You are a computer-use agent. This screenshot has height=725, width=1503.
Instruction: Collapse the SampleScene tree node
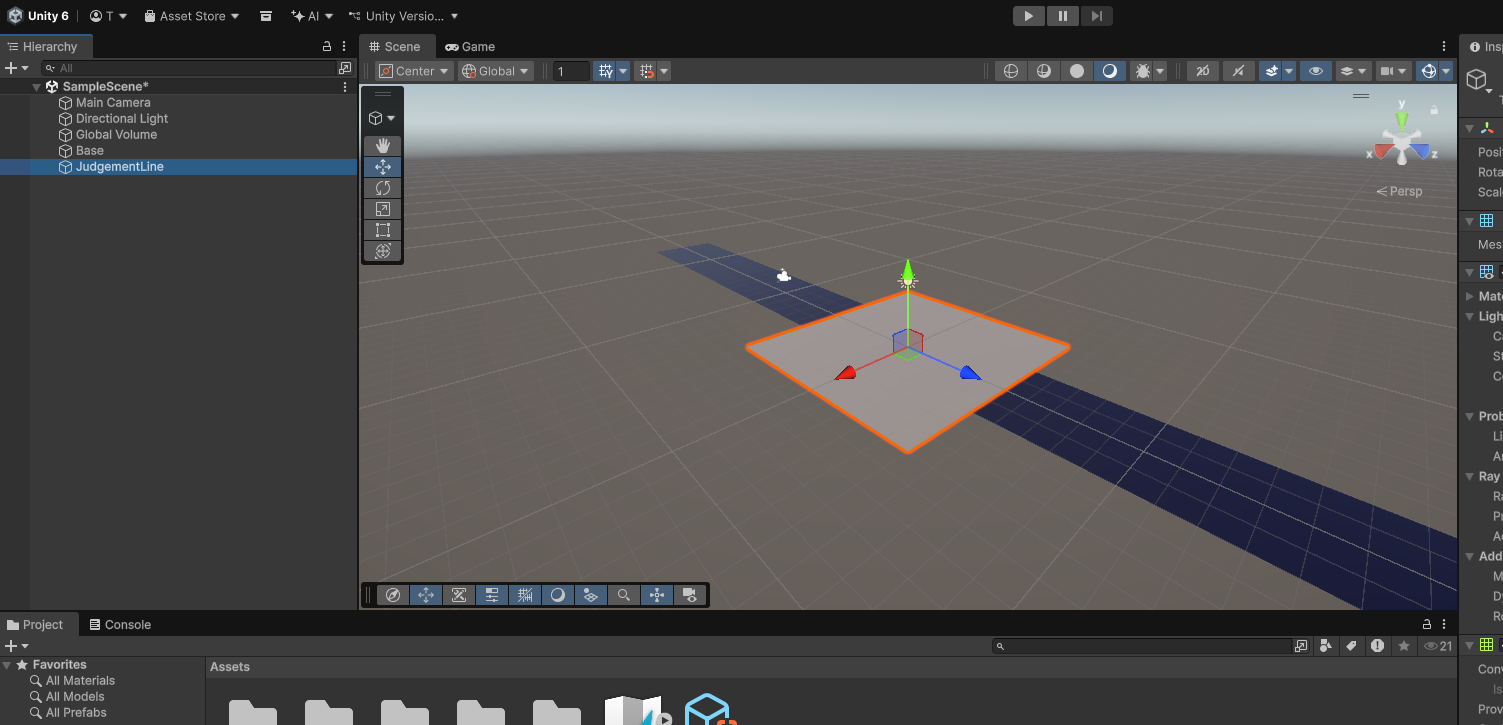[37, 87]
